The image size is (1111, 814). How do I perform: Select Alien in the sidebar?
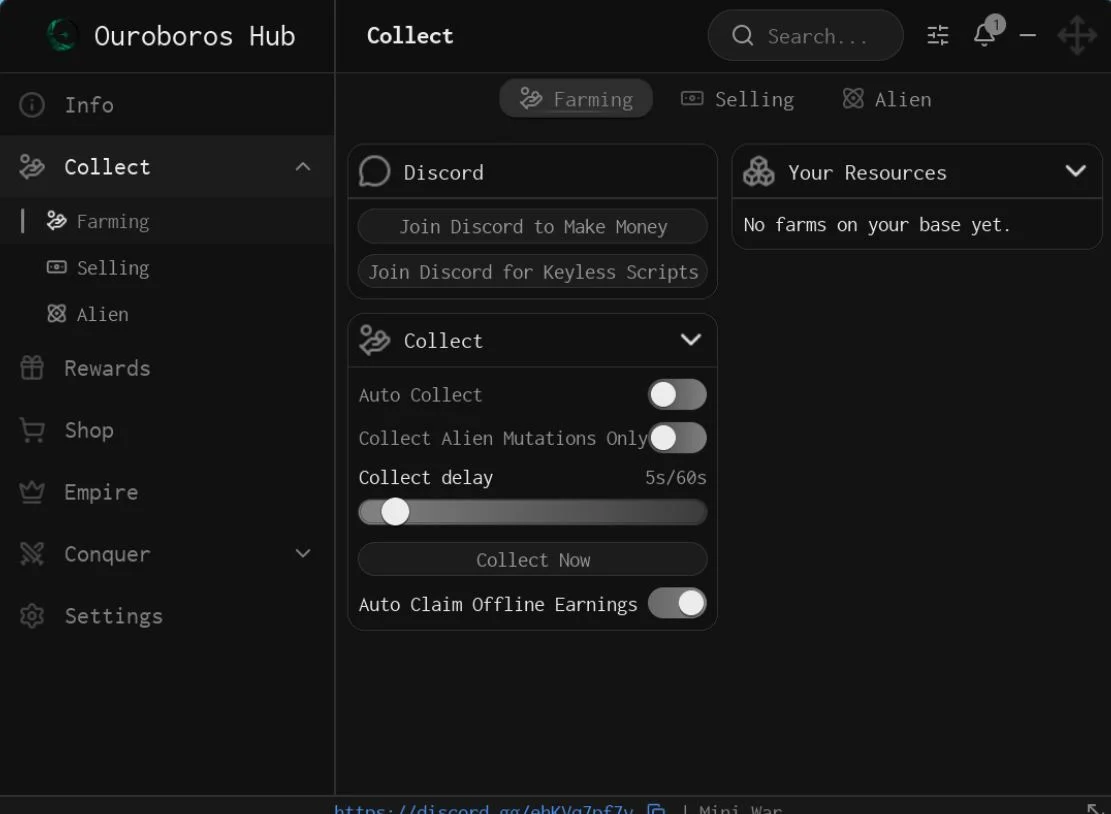(167, 314)
